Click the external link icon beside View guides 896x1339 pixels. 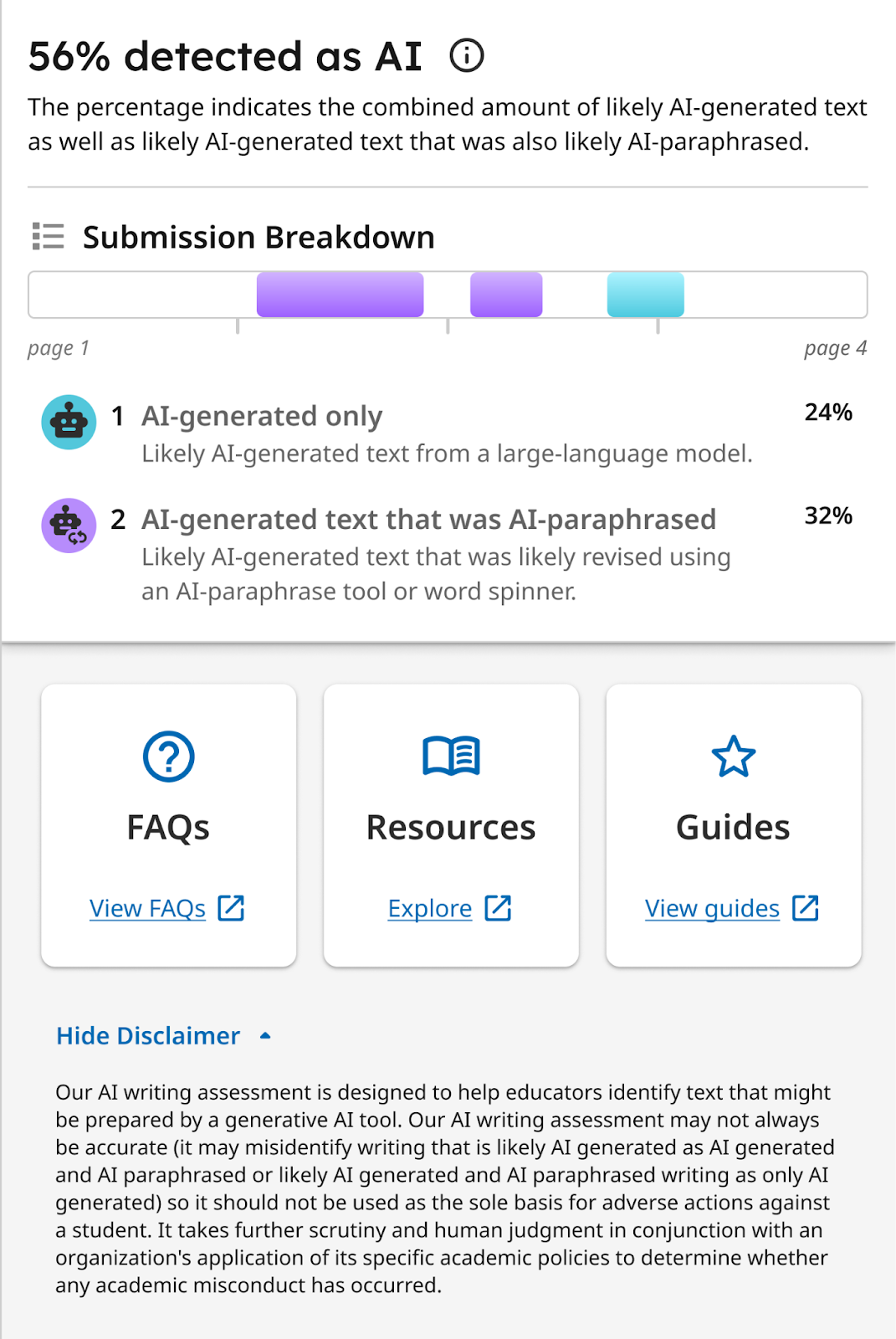point(806,907)
